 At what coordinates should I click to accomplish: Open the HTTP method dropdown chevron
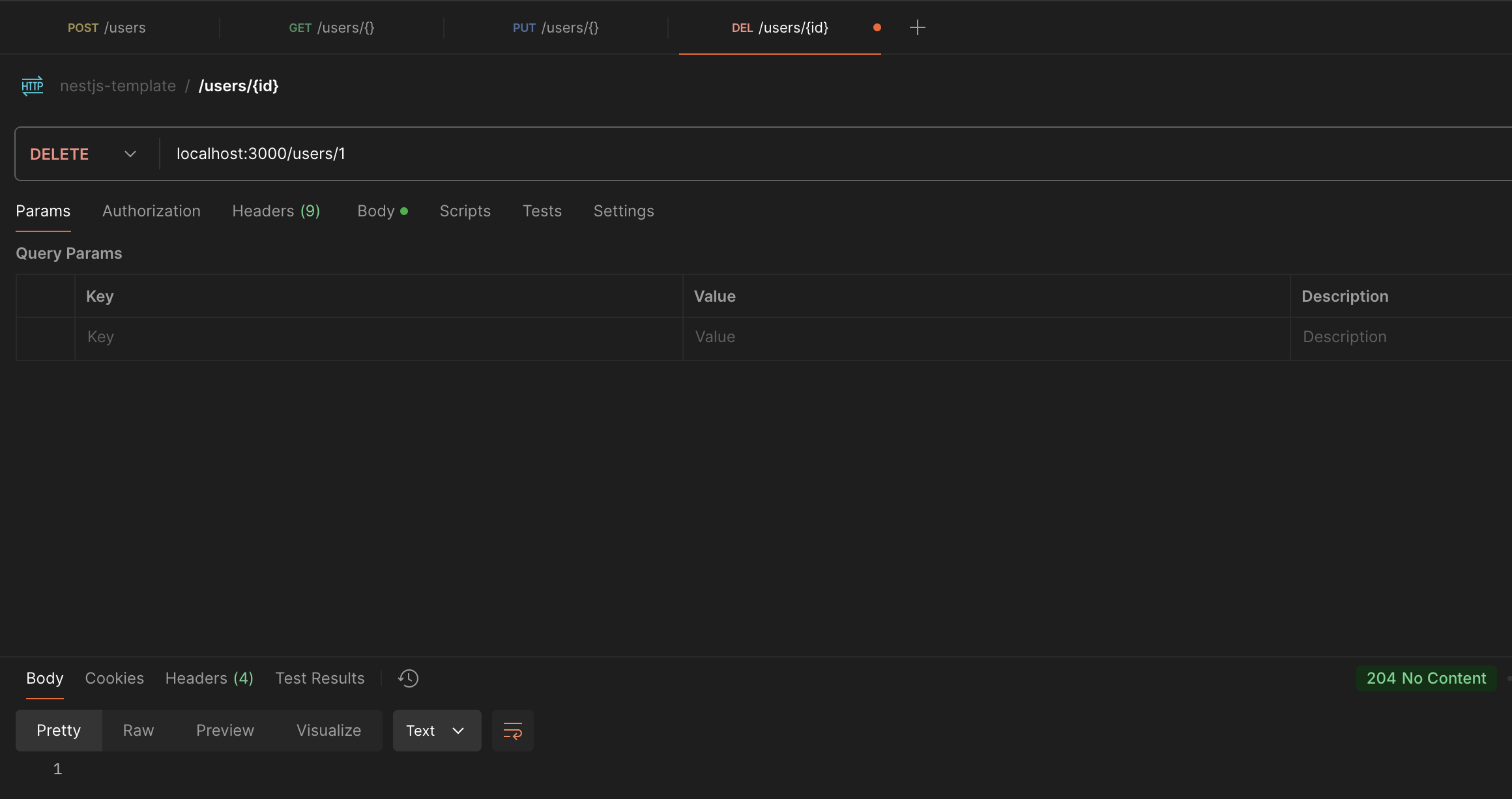[130, 154]
